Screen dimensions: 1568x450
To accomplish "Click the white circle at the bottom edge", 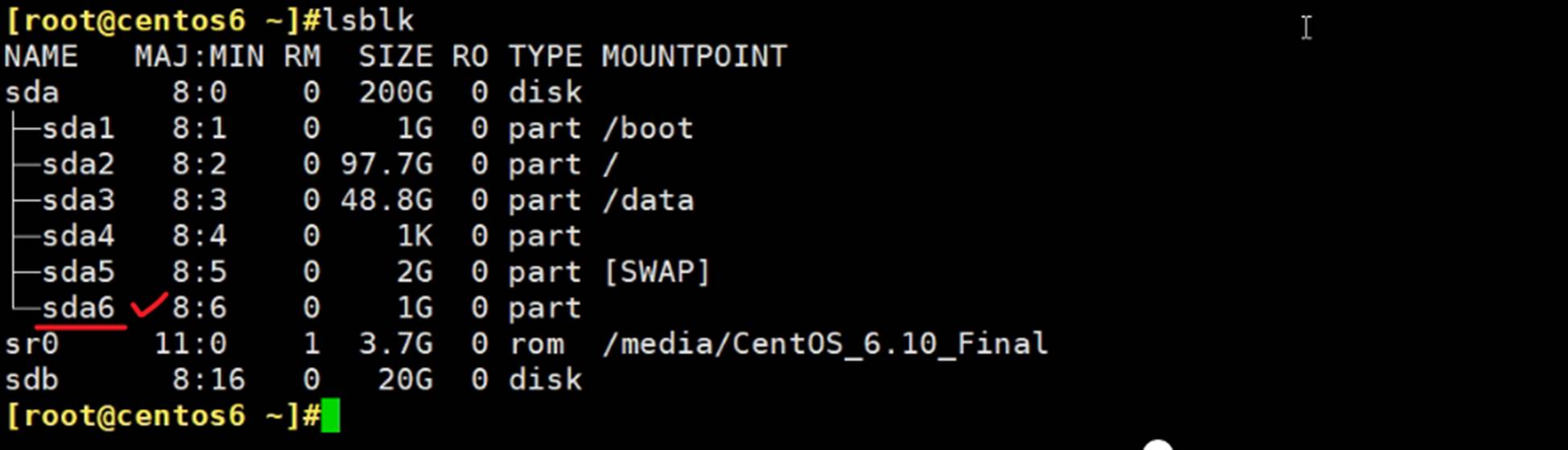I will (x=1157, y=445).
